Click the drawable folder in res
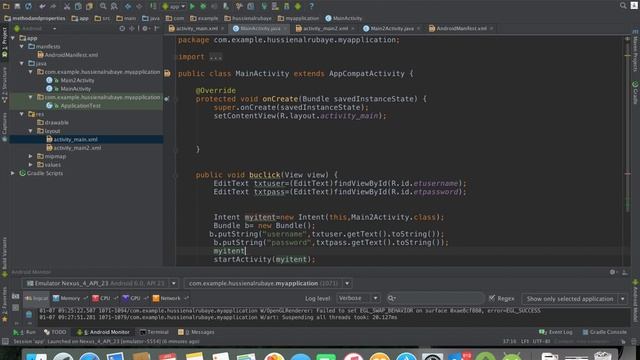This screenshot has height=360, width=640. pyautogui.click(x=56, y=122)
